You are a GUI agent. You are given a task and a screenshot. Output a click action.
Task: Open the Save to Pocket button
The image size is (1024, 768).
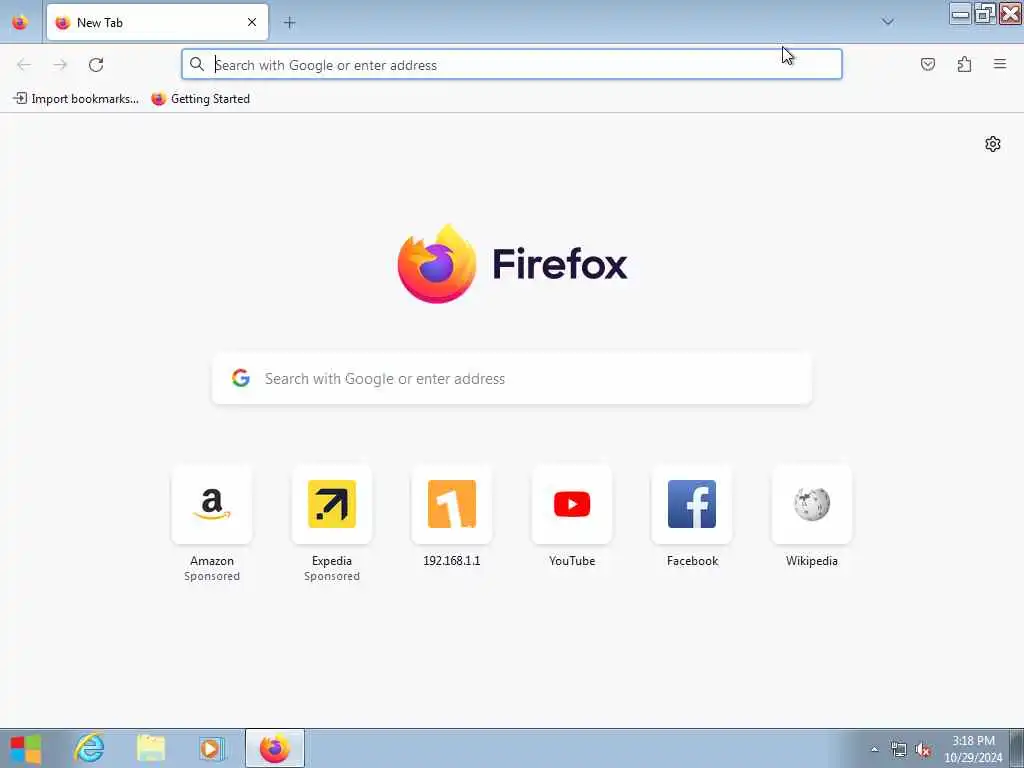click(x=928, y=64)
